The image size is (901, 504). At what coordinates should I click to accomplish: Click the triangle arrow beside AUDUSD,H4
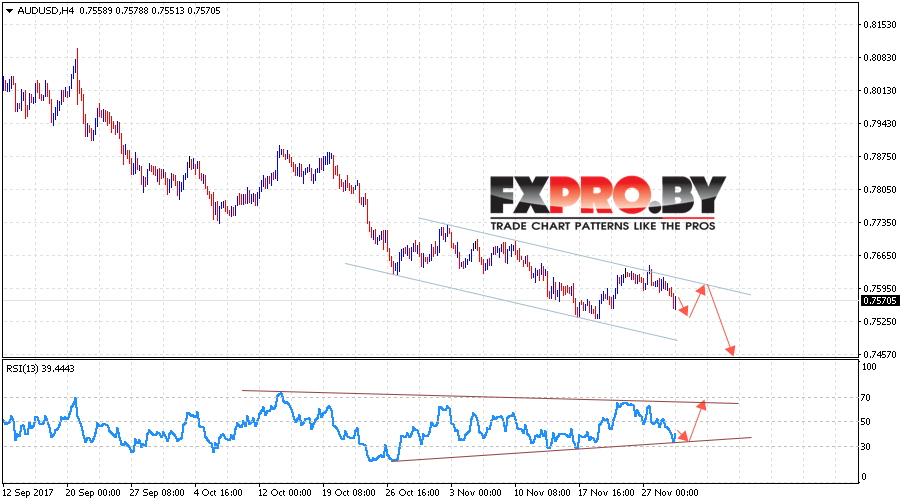point(9,11)
